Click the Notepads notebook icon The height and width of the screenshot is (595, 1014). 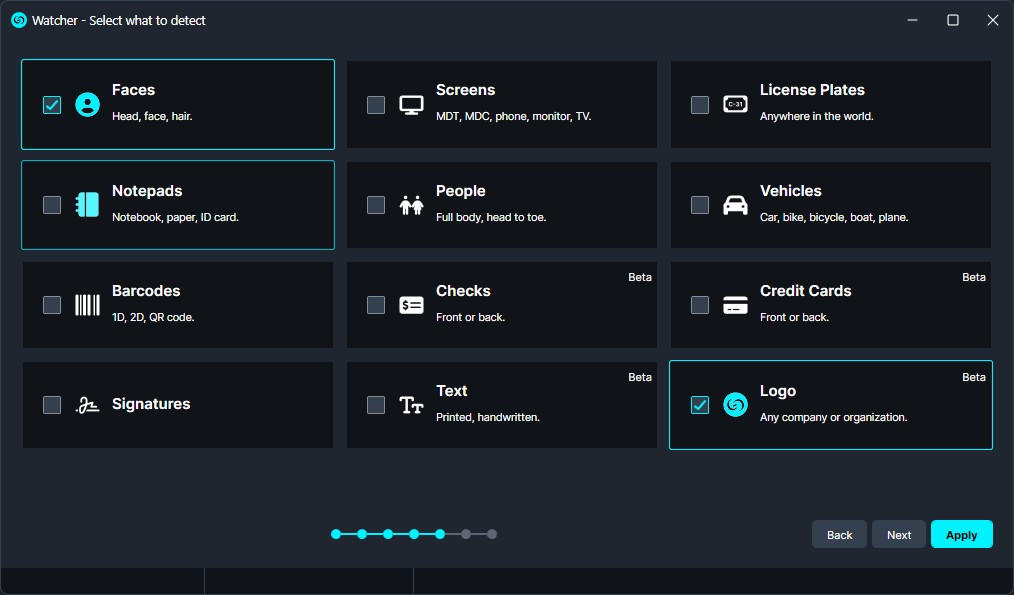tap(87, 205)
